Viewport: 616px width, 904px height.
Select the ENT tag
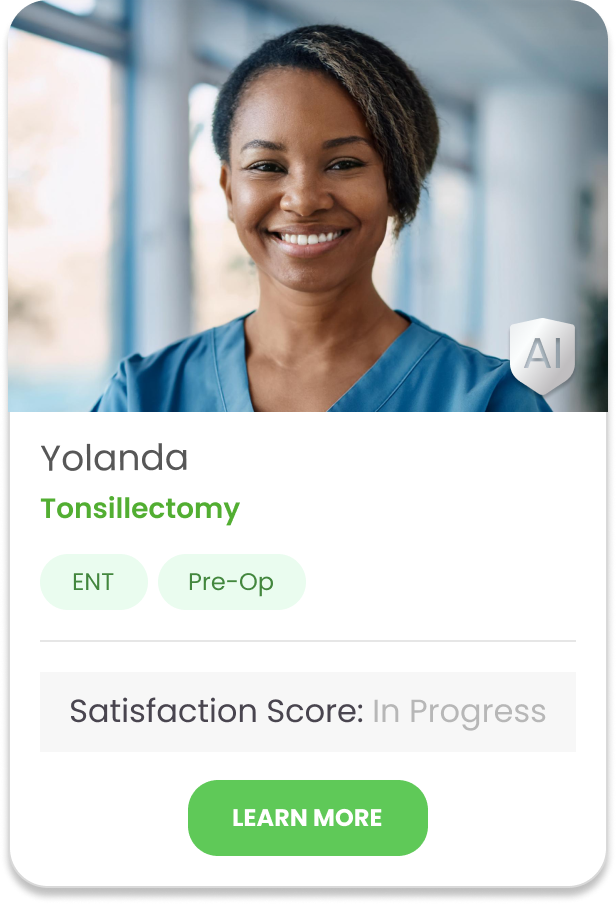[93, 582]
